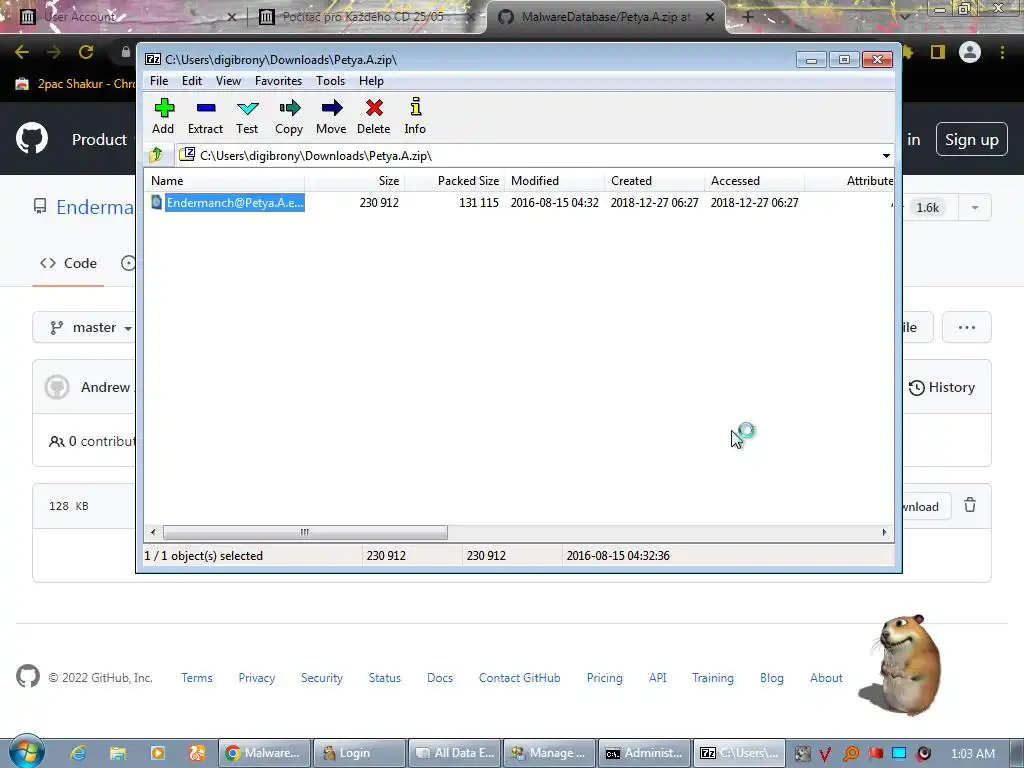This screenshot has width=1024, height=768.
Task: Expand the 7-Zip address path dropdown
Action: [886, 155]
